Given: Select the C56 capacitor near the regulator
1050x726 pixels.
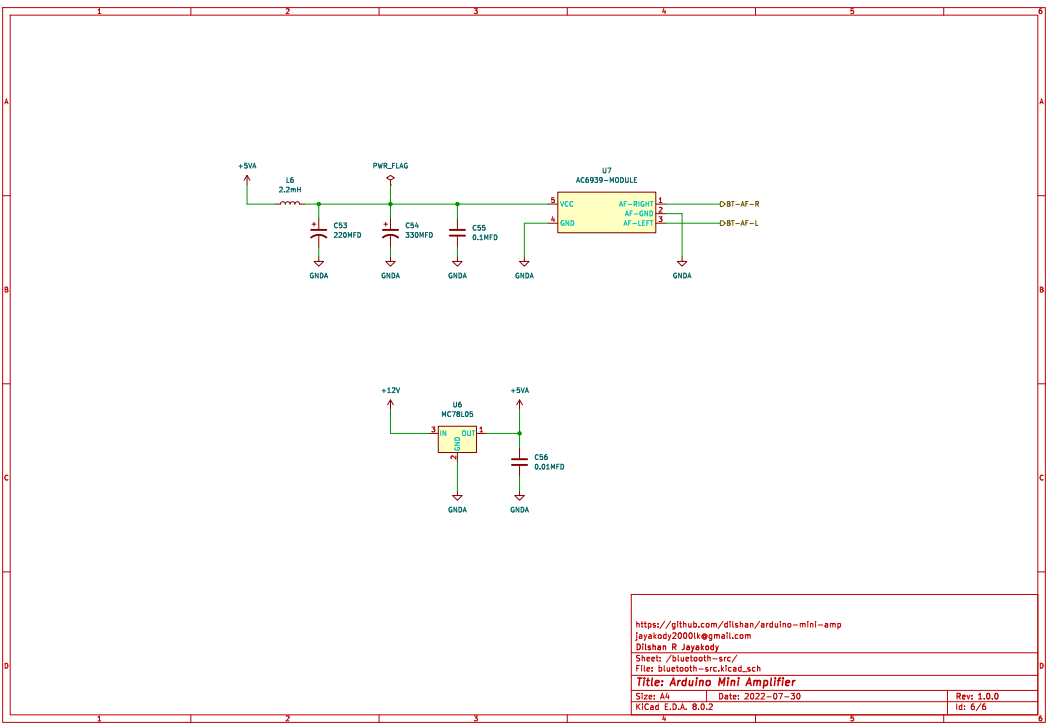Looking at the screenshot, I should pyautogui.click(x=519, y=462).
